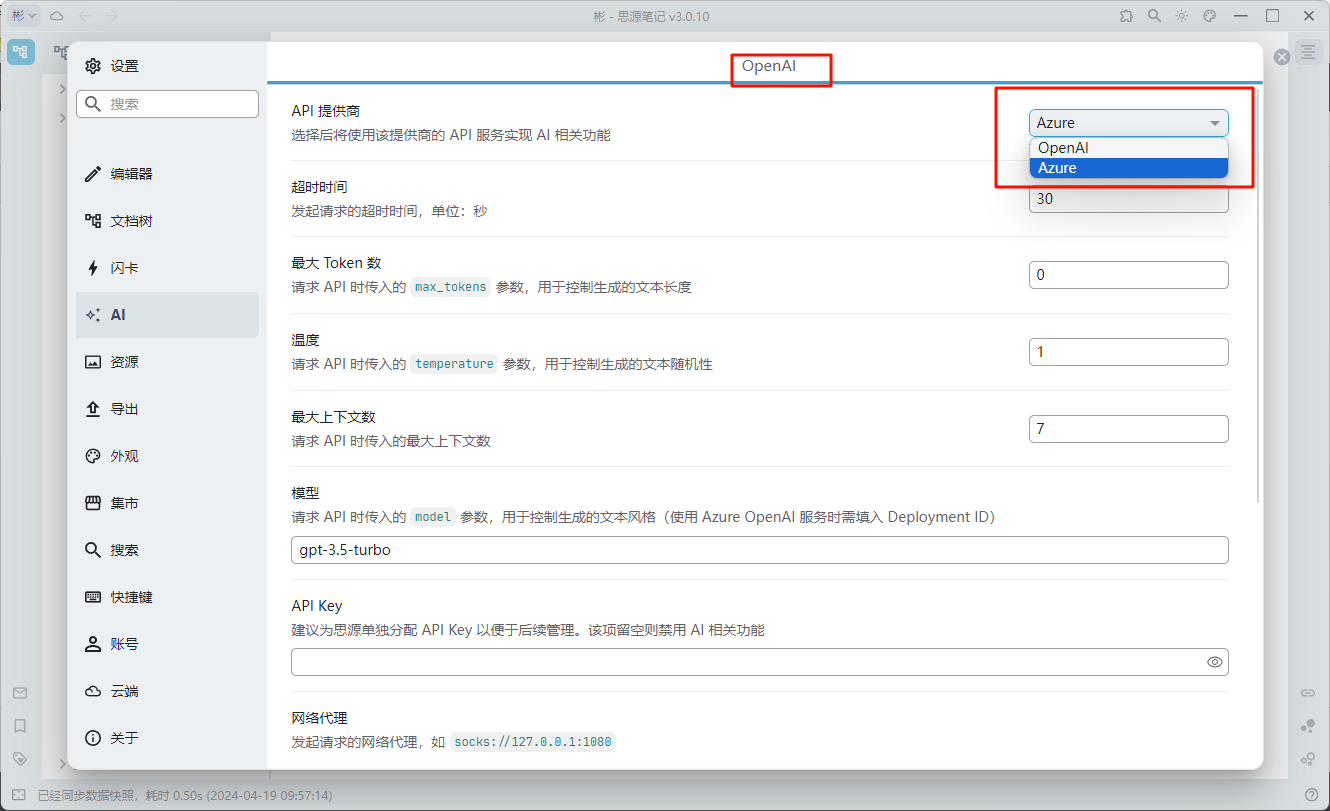Click the 模型 field containing gpt-3.5-turbo

pos(759,550)
